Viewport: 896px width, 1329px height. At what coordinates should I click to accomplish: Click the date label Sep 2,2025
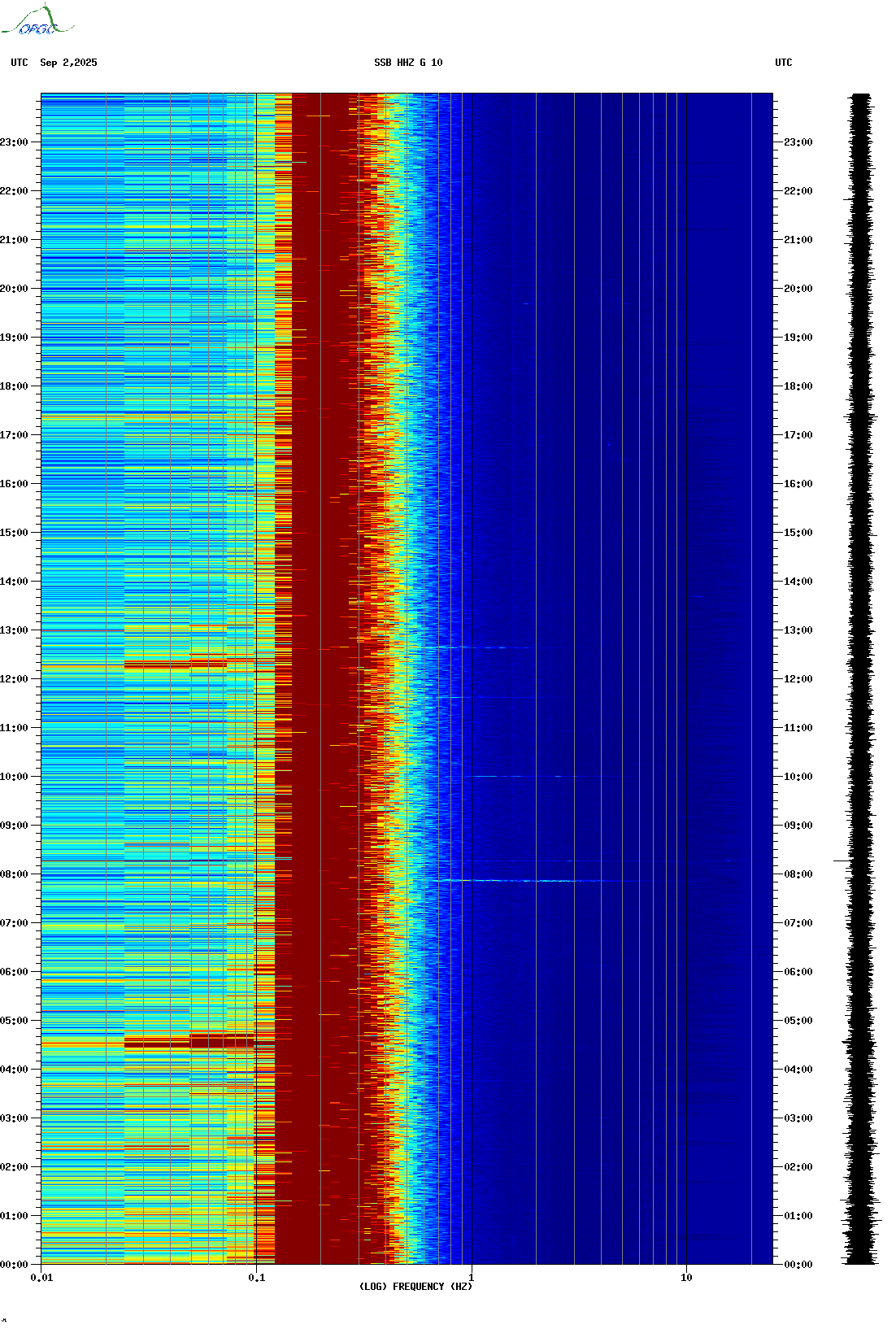[68, 63]
